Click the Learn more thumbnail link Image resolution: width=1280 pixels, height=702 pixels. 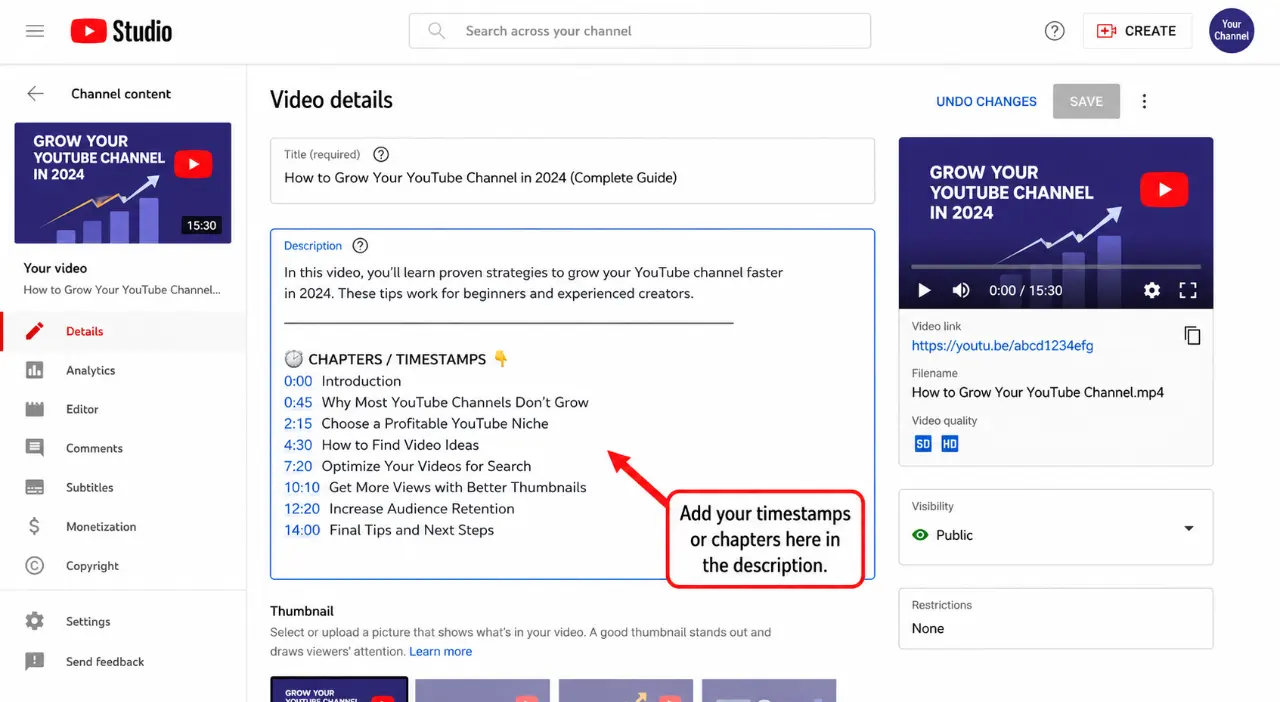click(440, 651)
